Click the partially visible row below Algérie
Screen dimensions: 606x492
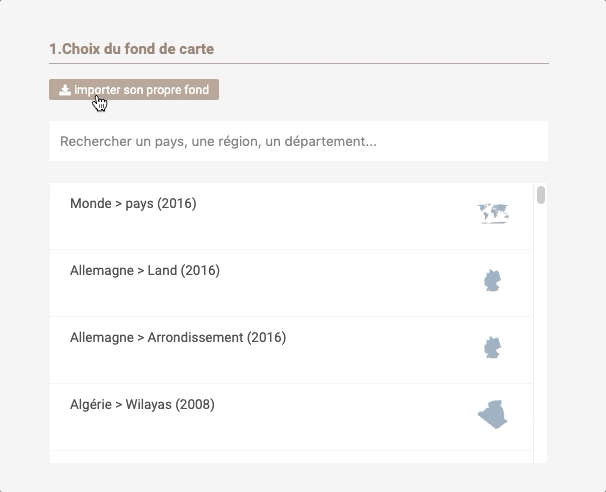(290, 457)
